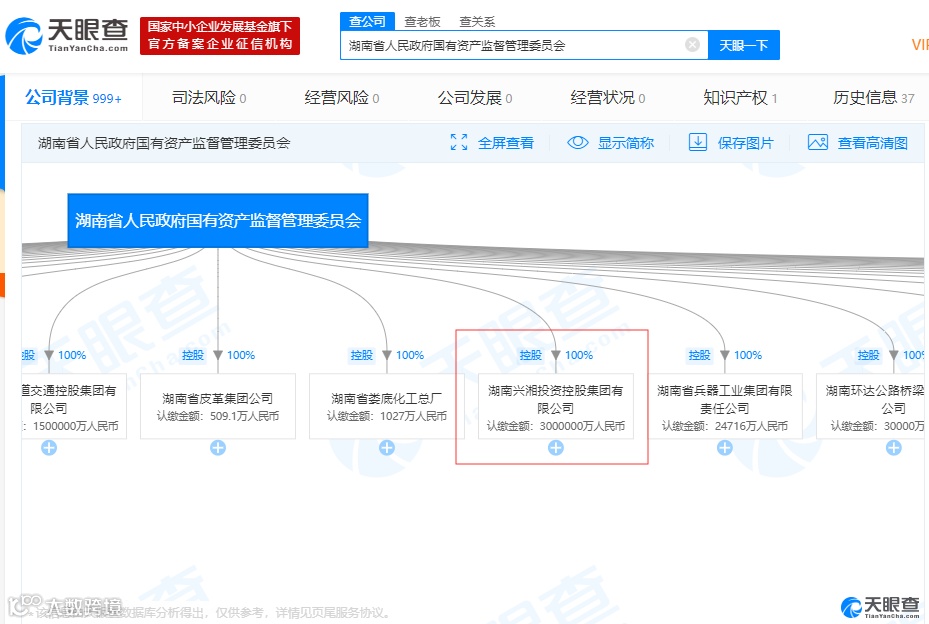Expand the 湖南兴湘投资控股集团 plus icon
The image size is (929, 624).
point(556,448)
